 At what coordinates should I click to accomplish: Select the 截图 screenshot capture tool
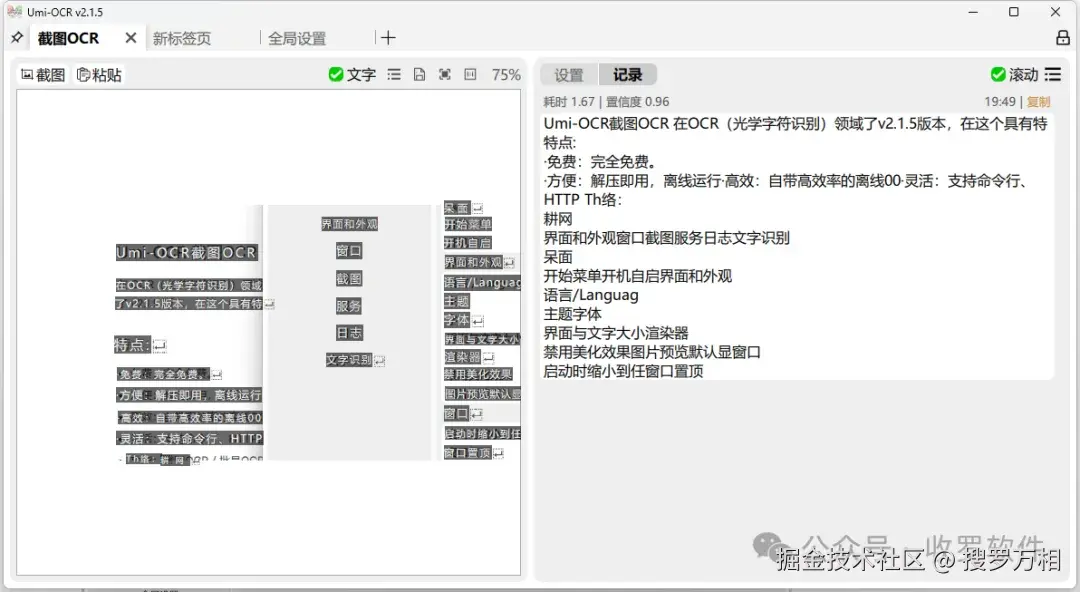click(x=42, y=73)
